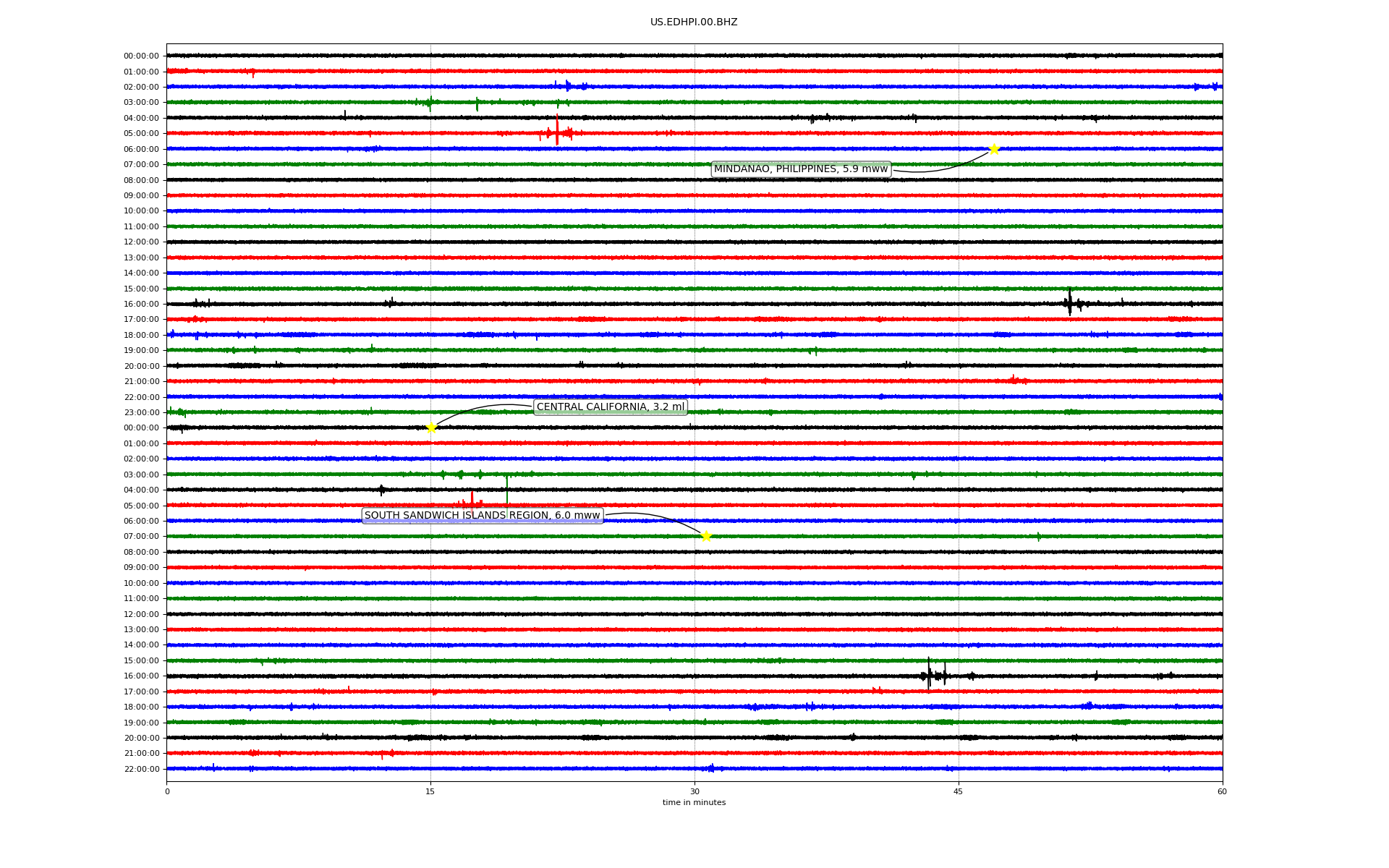Screen dimensions: 1389x868
Task: Click the CENTRAL CALIFORNIA 3.2 ml label
Action: [610, 407]
